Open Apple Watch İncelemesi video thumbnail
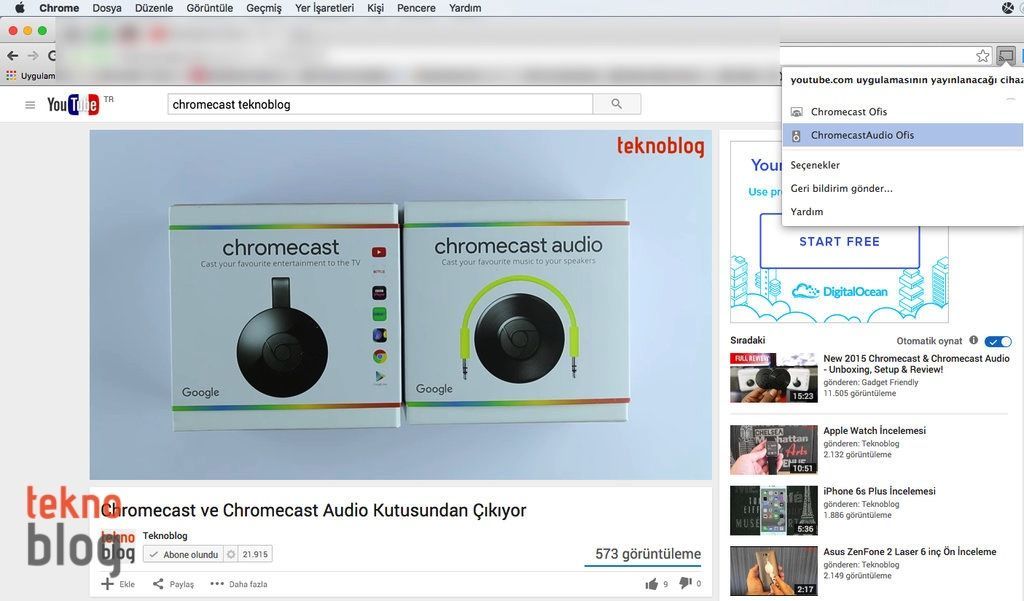Image resolution: width=1024 pixels, height=601 pixels. [x=774, y=449]
